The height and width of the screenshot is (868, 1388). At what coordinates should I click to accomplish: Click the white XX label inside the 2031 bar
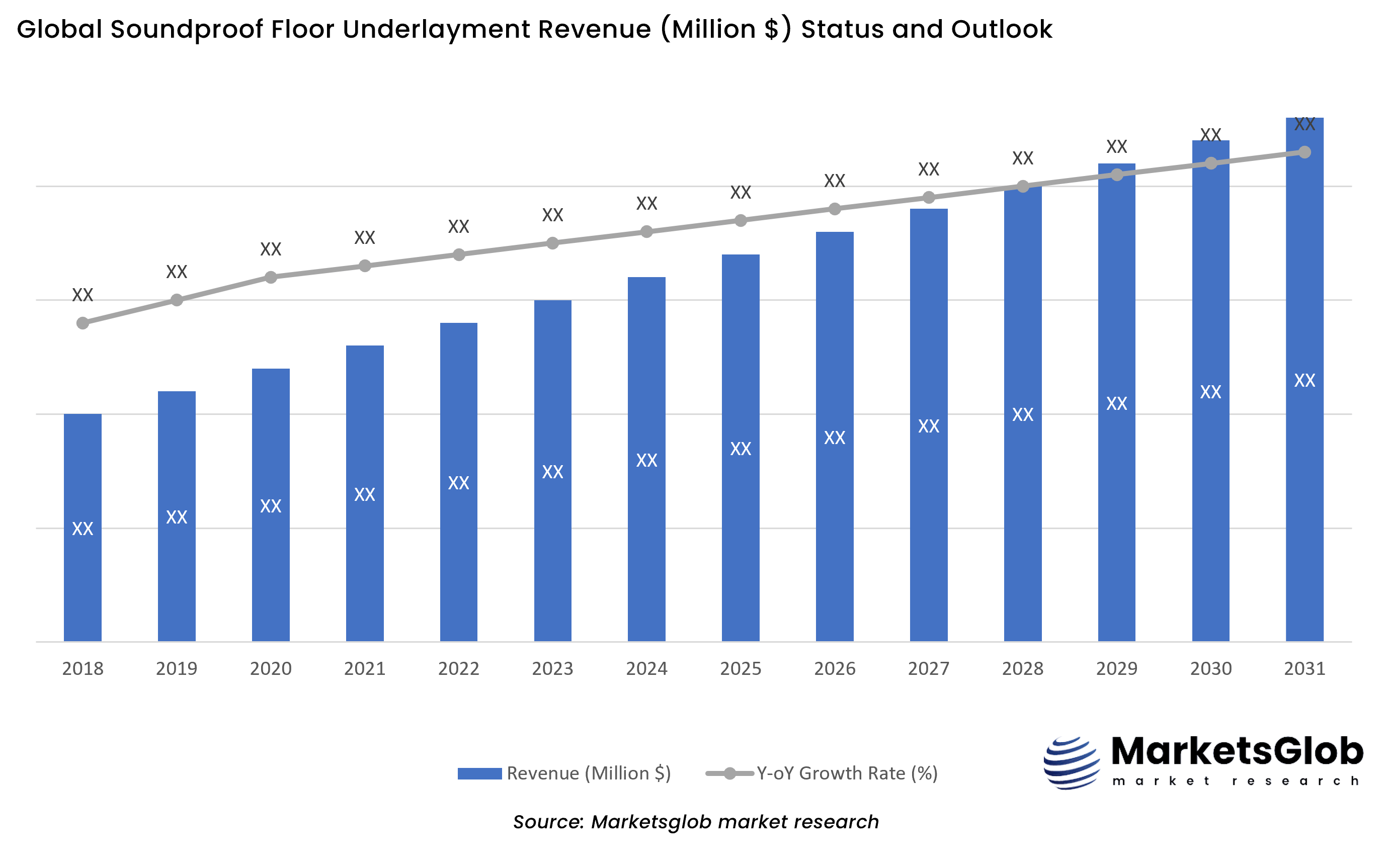[x=1304, y=381]
